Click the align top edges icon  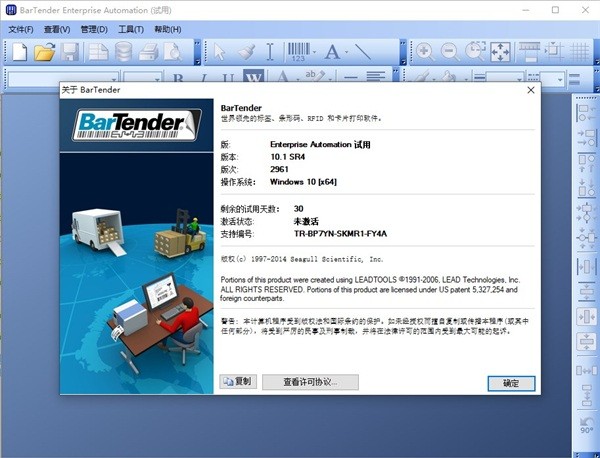(587, 163)
